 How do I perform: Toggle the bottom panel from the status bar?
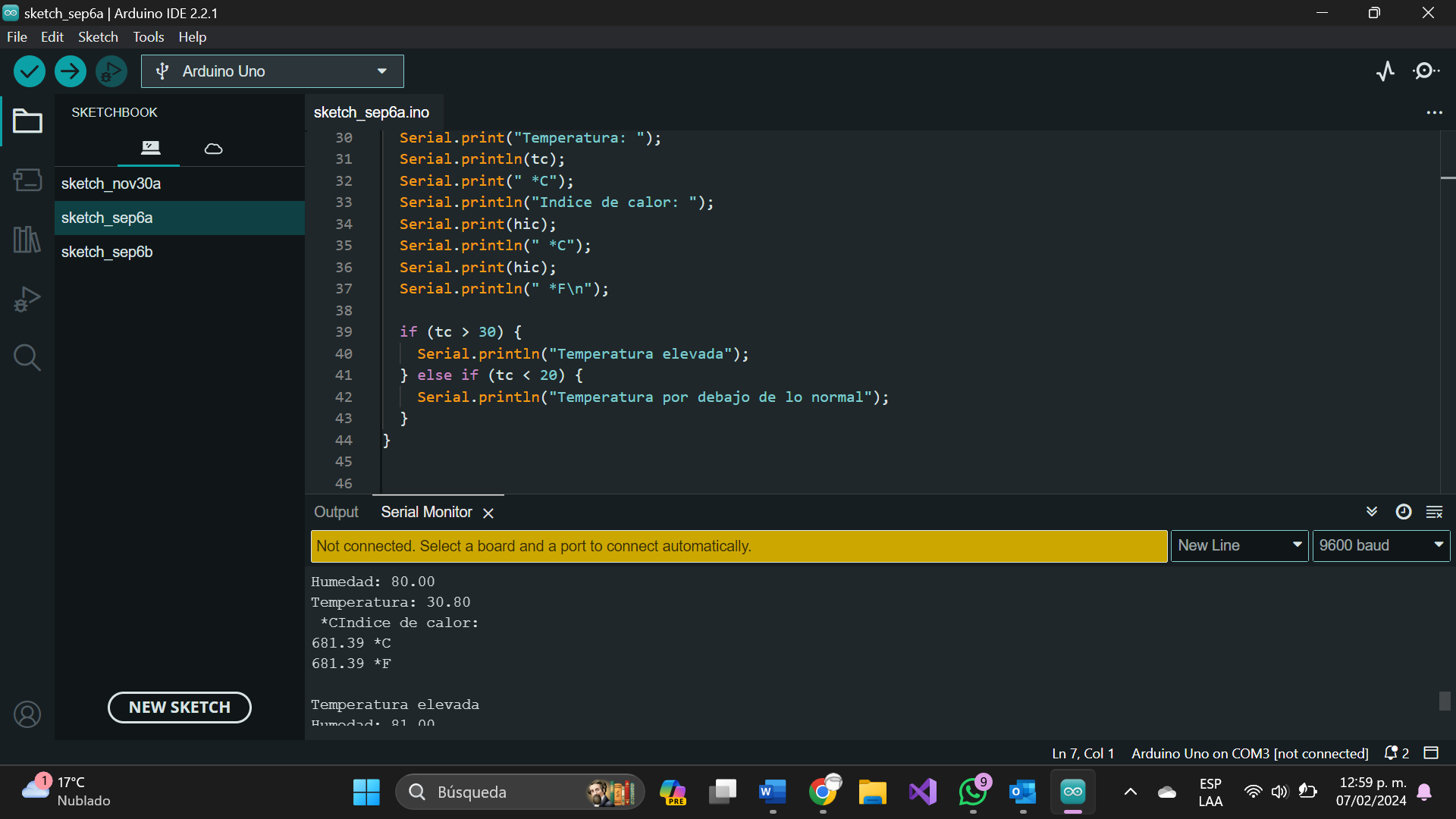(1431, 753)
